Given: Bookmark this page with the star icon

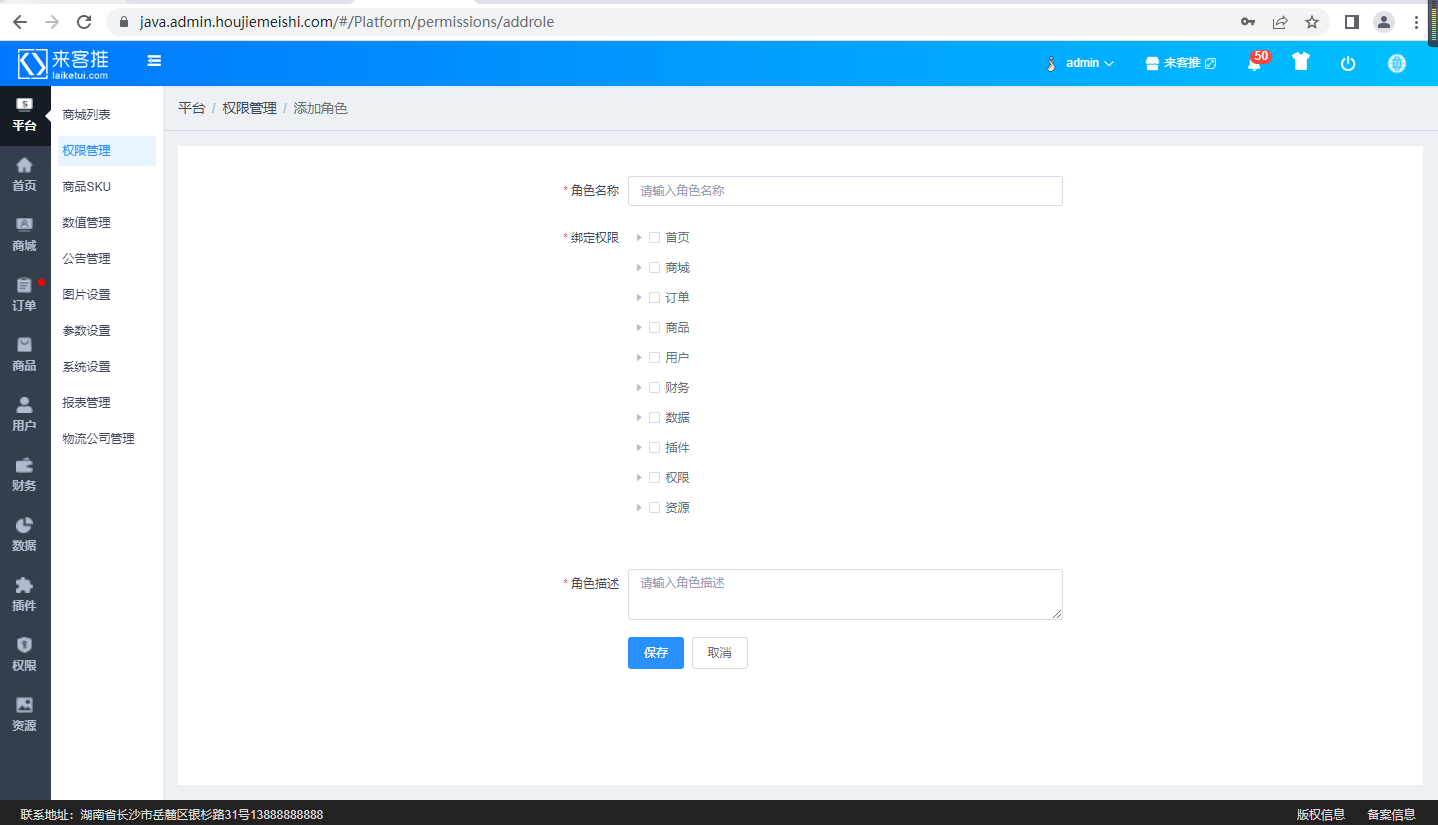Looking at the screenshot, I should pos(1312,21).
